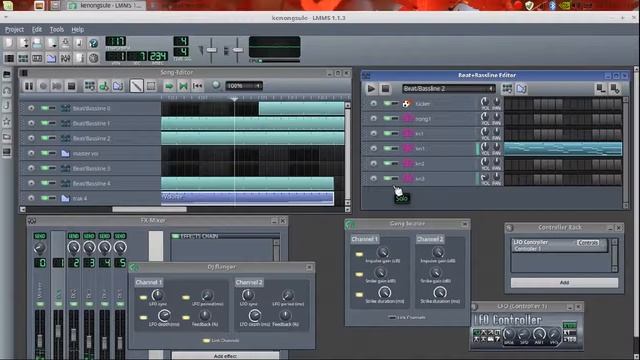Image resolution: width=640 pixels, height=360 pixels.
Task: Open the Help menu
Action: tap(78, 29)
